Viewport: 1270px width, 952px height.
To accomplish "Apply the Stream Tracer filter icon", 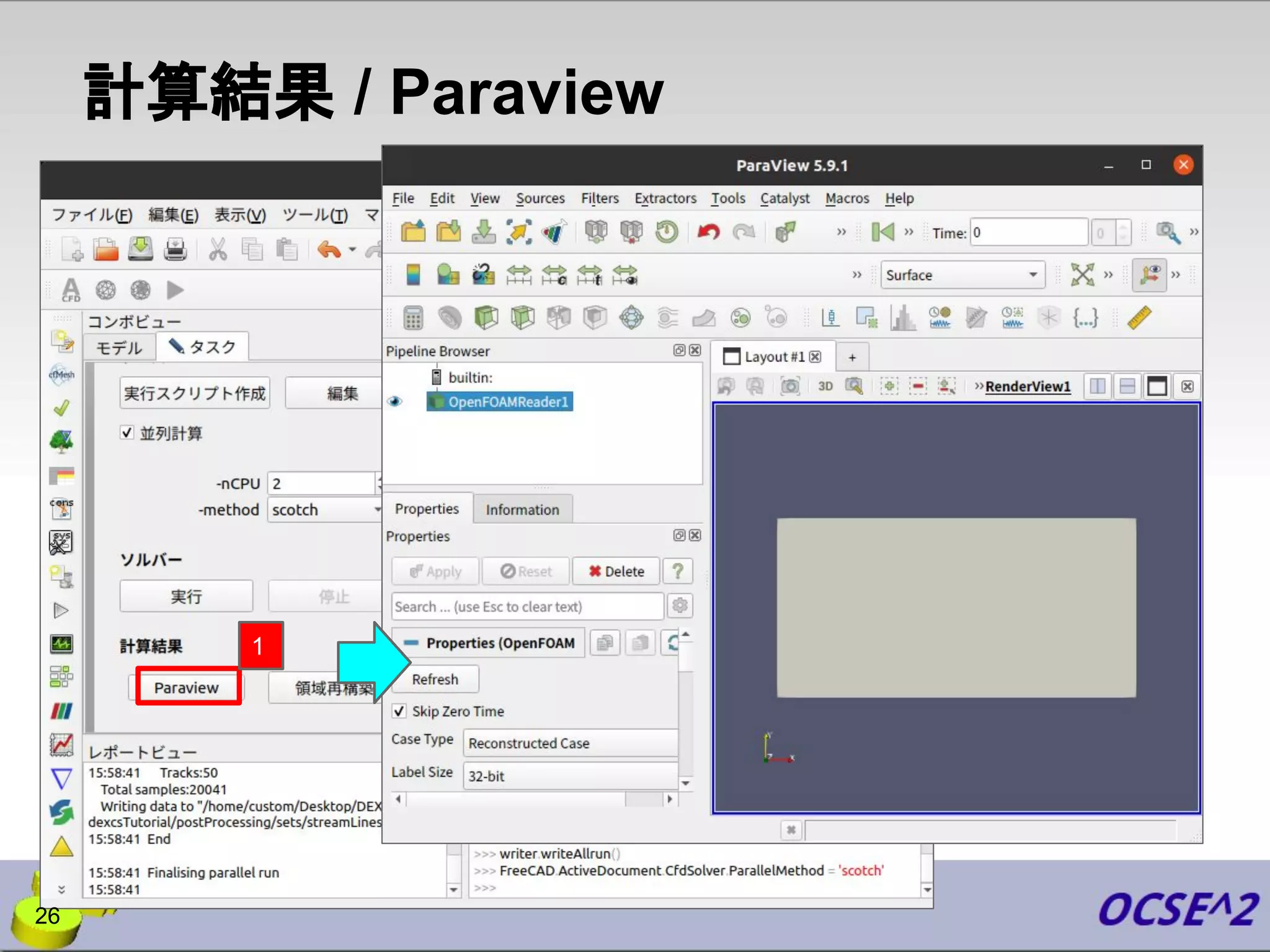I will [x=667, y=318].
